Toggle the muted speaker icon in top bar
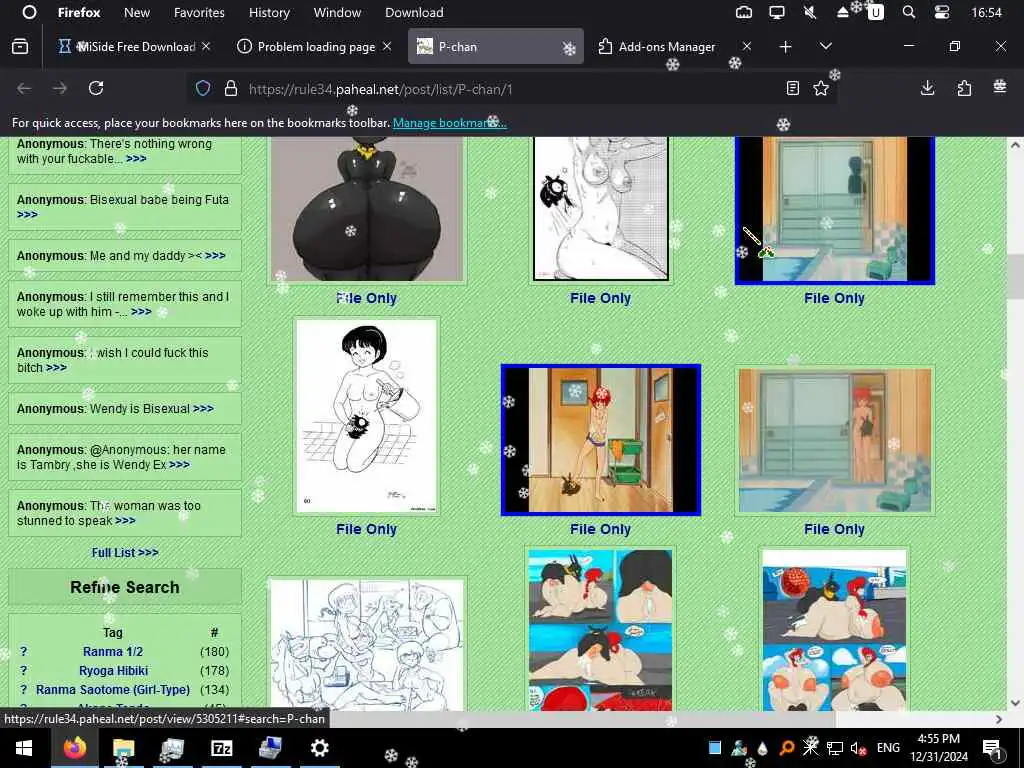 click(810, 12)
